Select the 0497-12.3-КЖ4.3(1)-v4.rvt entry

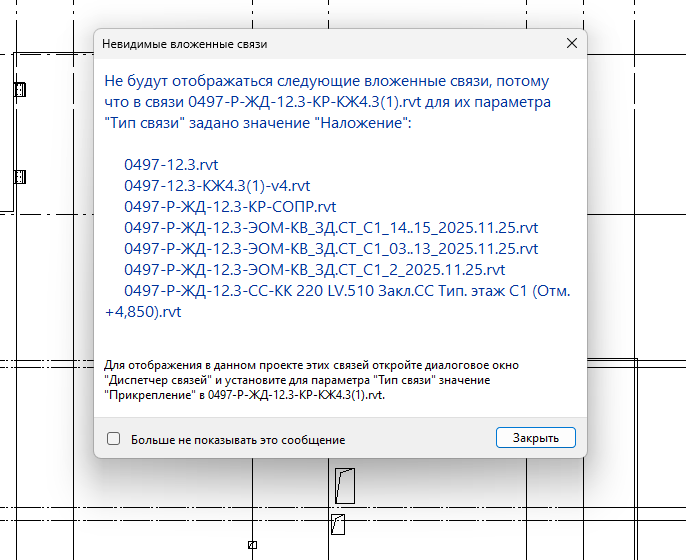tap(217, 186)
